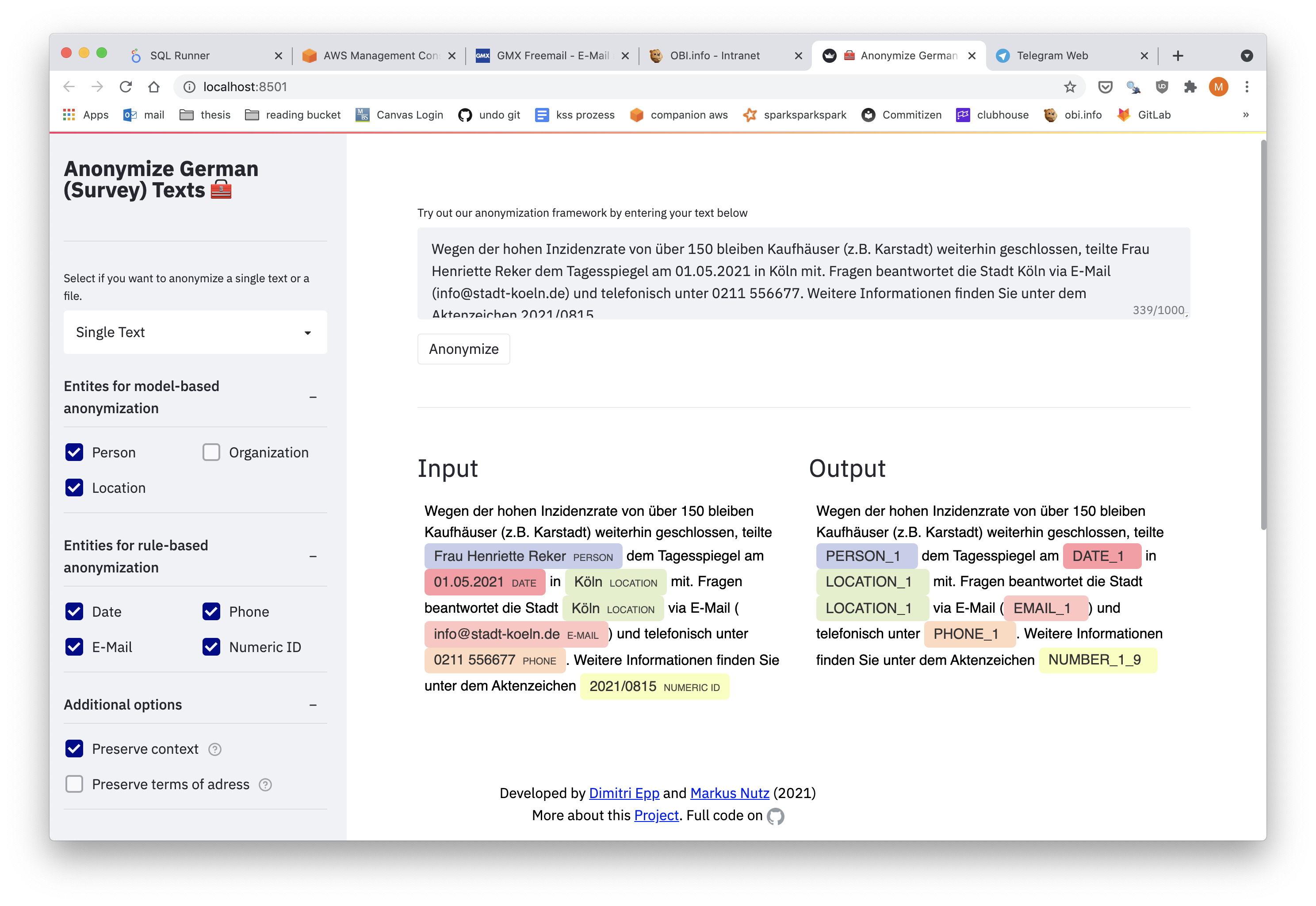Reload the page
Image resolution: width=1316 pixels, height=906 pixels.
click(x=126, y=87)
